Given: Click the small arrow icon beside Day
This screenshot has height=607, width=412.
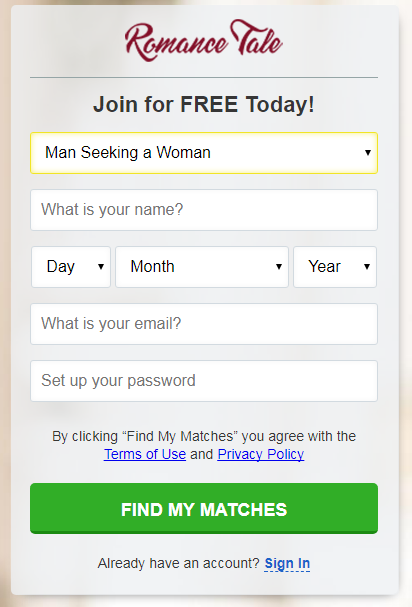Looking at the screenshot, I should 101,266.
